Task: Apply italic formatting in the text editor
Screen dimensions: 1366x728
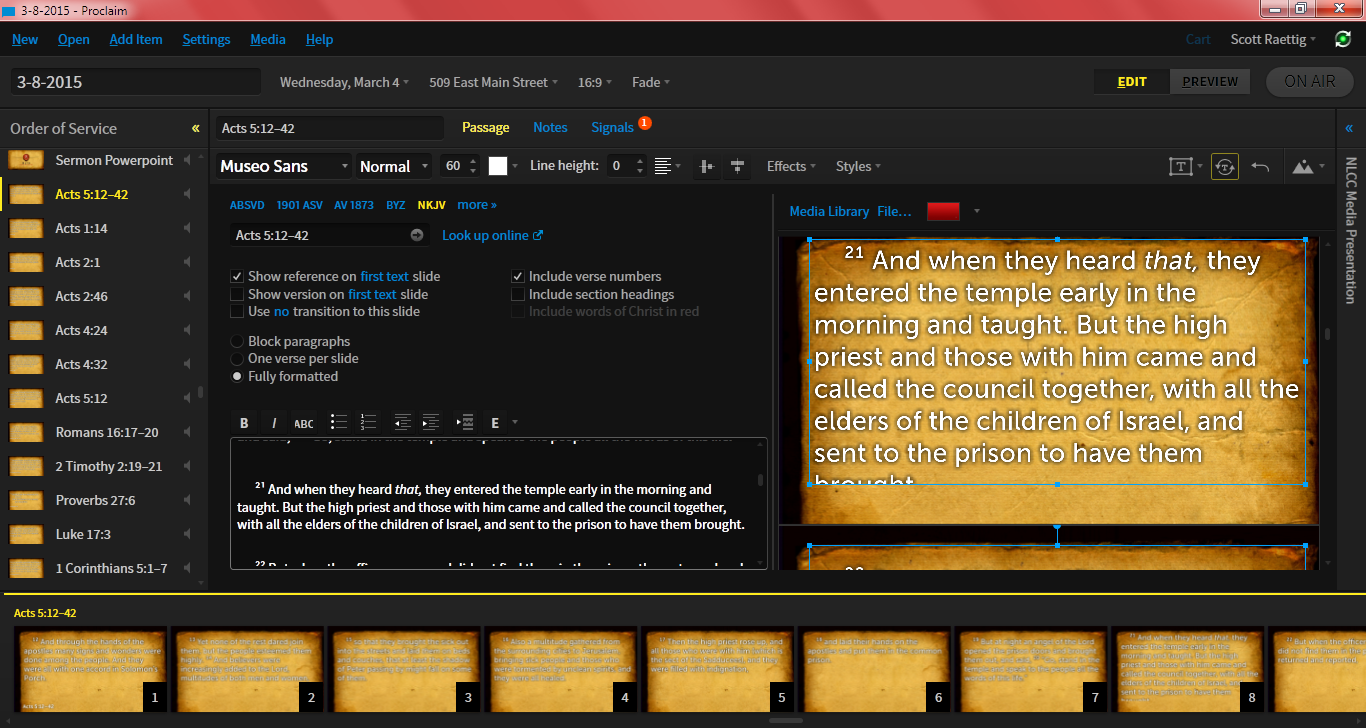Action: point(273,422)
